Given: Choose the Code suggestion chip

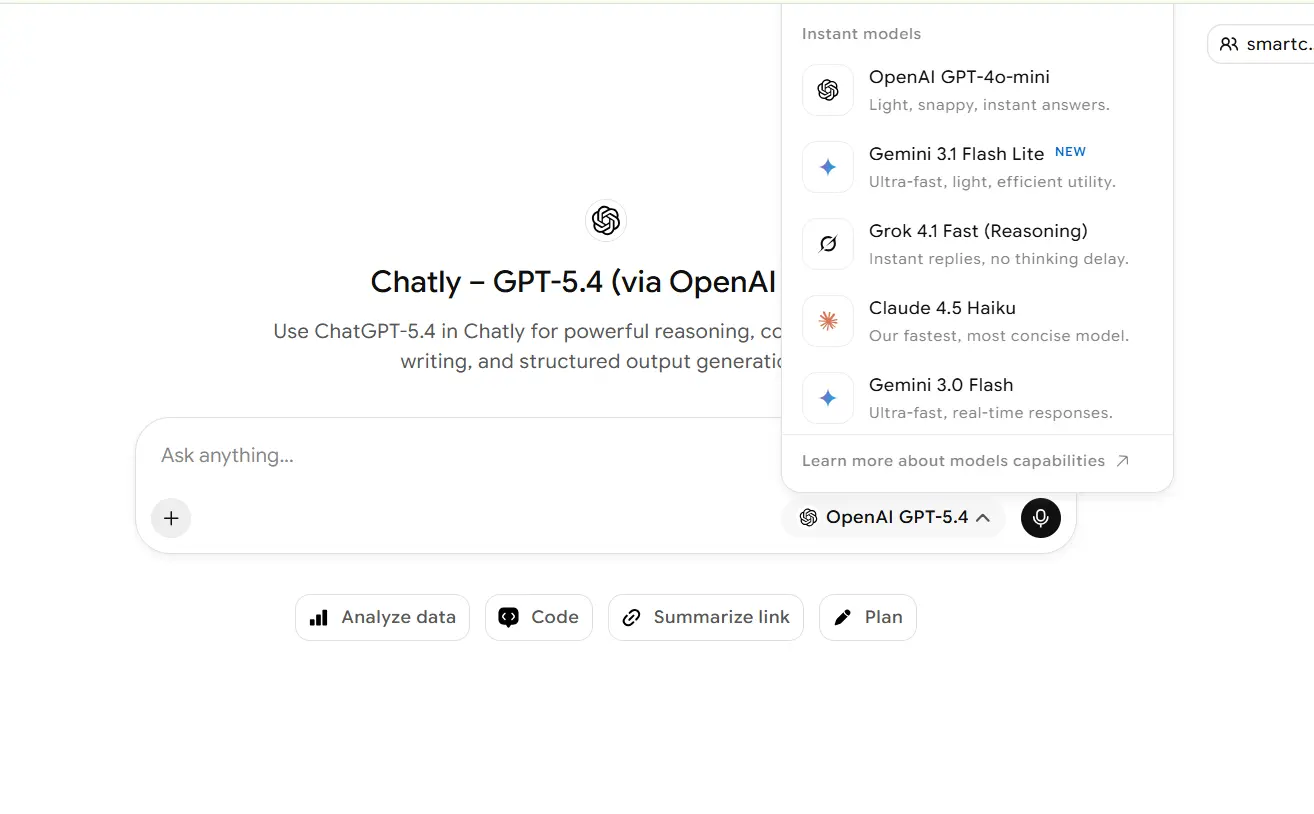Looking at the screenshot, I should (x=538, y=617).
